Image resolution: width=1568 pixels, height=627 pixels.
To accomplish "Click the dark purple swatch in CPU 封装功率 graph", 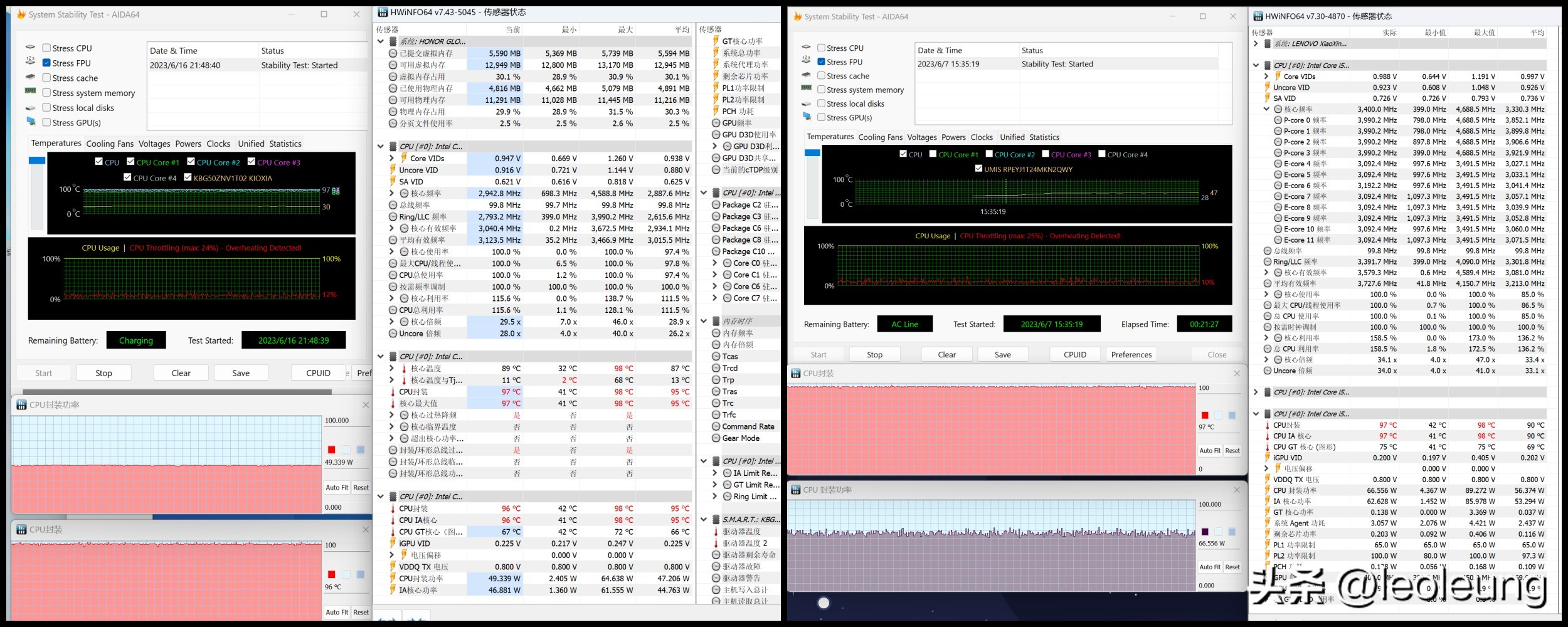I will coord(1204,532).
